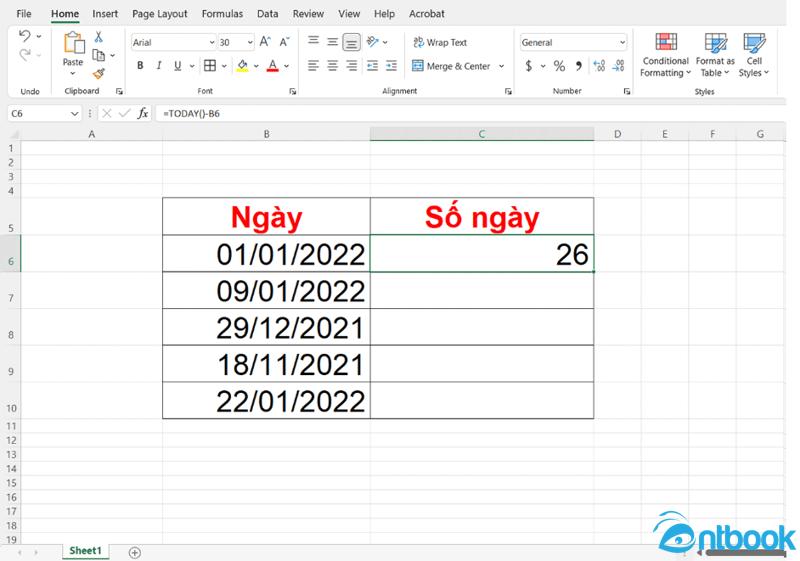Image resolution: width=800 pixels, height=561 pixels.
Task: Align text left
Action: coord(313,66)
